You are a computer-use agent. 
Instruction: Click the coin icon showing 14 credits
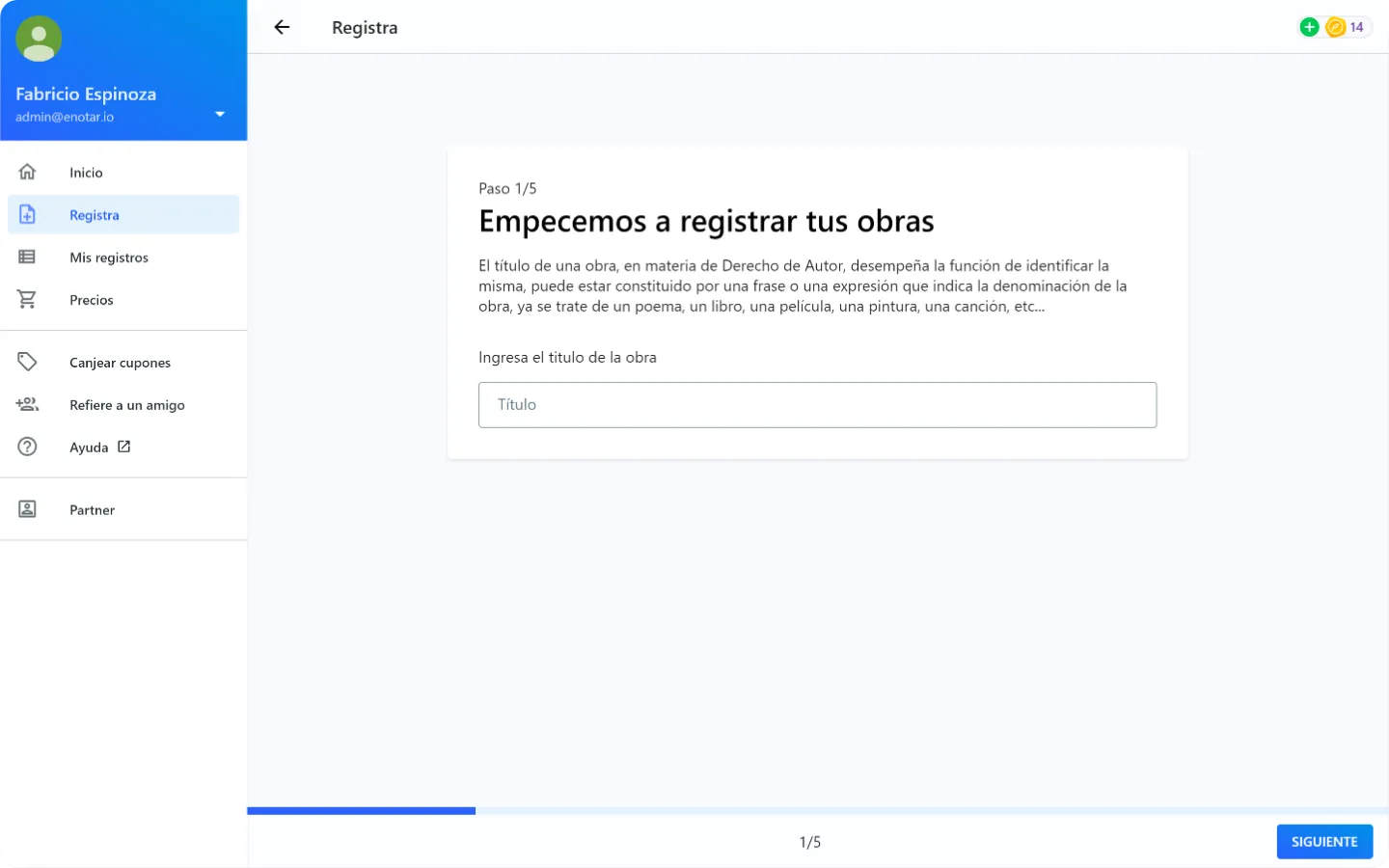[1335, 27]
